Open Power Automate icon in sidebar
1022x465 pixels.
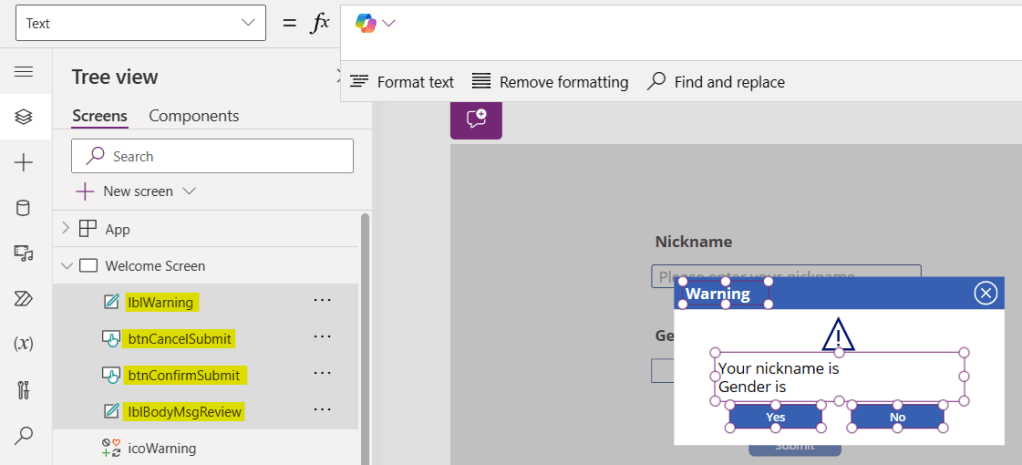pos(24,298)
